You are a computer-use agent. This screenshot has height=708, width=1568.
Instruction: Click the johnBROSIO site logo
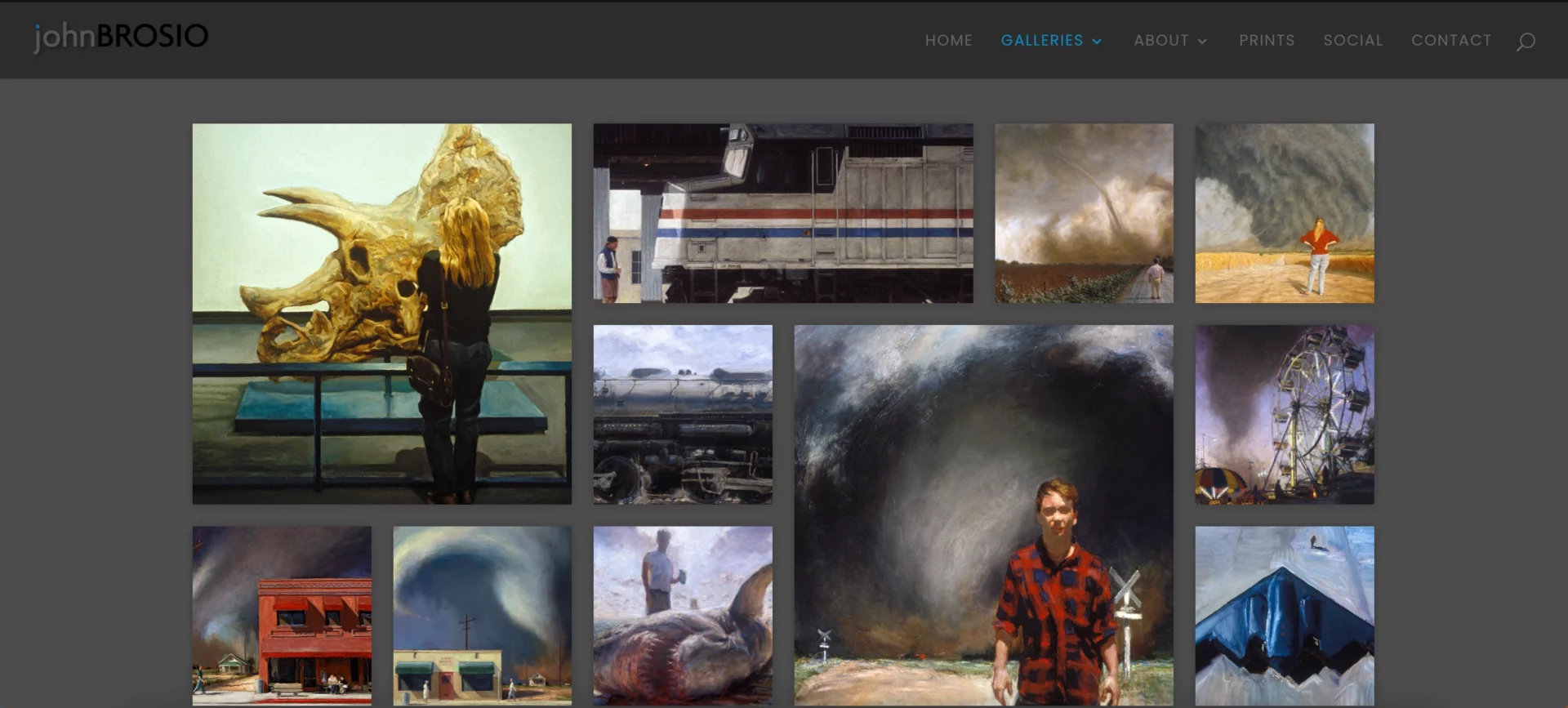[x=121, y=36]
